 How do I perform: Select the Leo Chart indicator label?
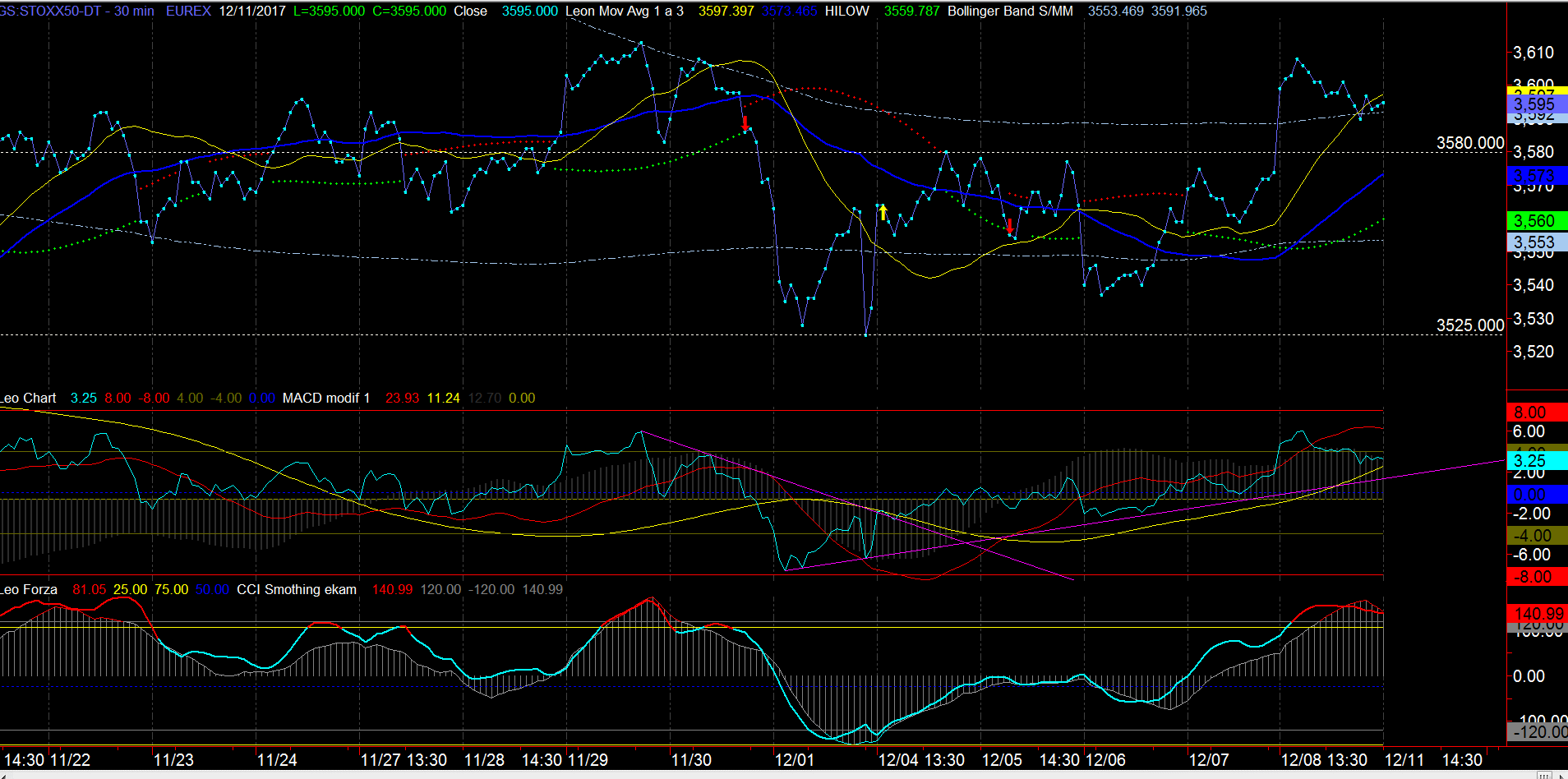(x=28, y=398)
